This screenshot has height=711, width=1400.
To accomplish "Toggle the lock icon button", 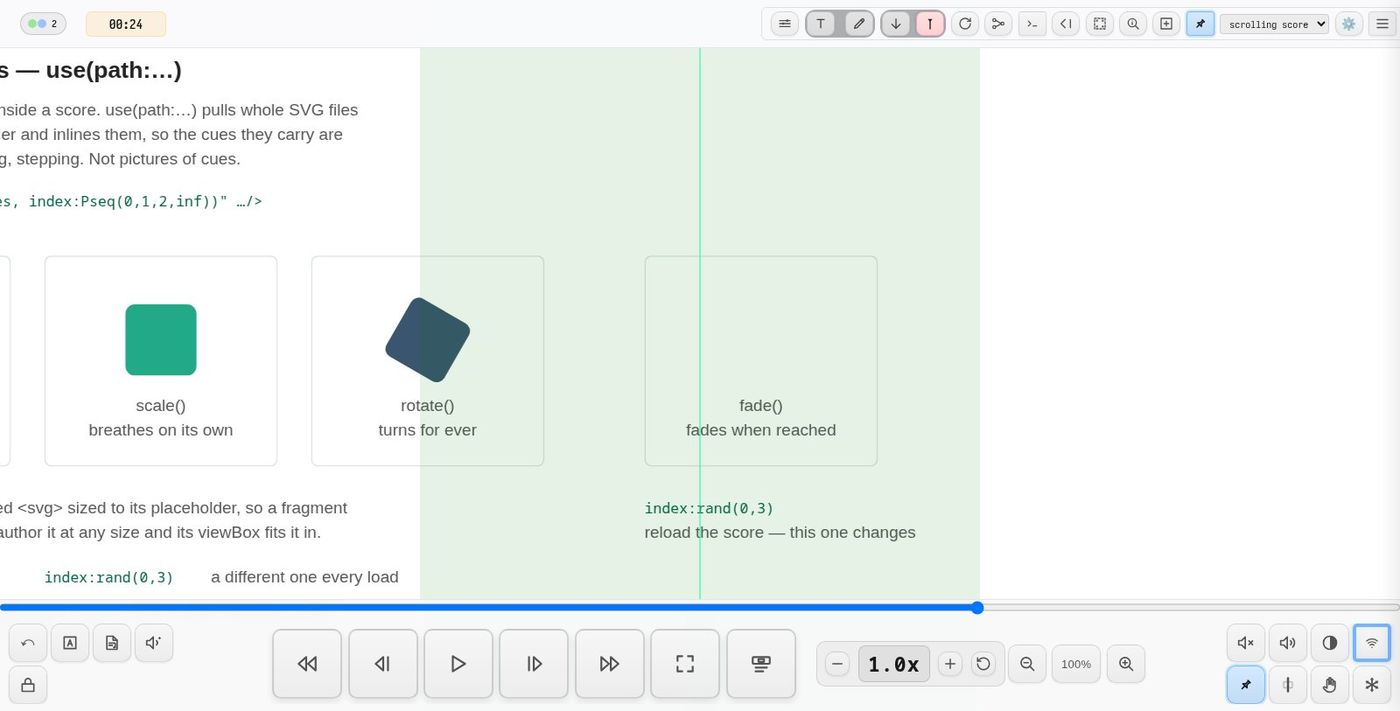I will tap(28, 685).
